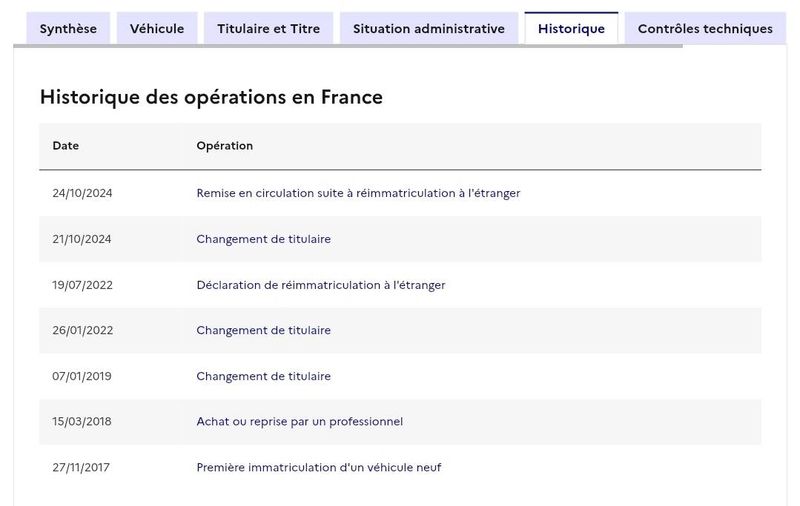This screenshot has width=800, height=506.
Task: Select Achat ou reprise par un professionnel
Action: pyautogui.click(x=299, y=422)
